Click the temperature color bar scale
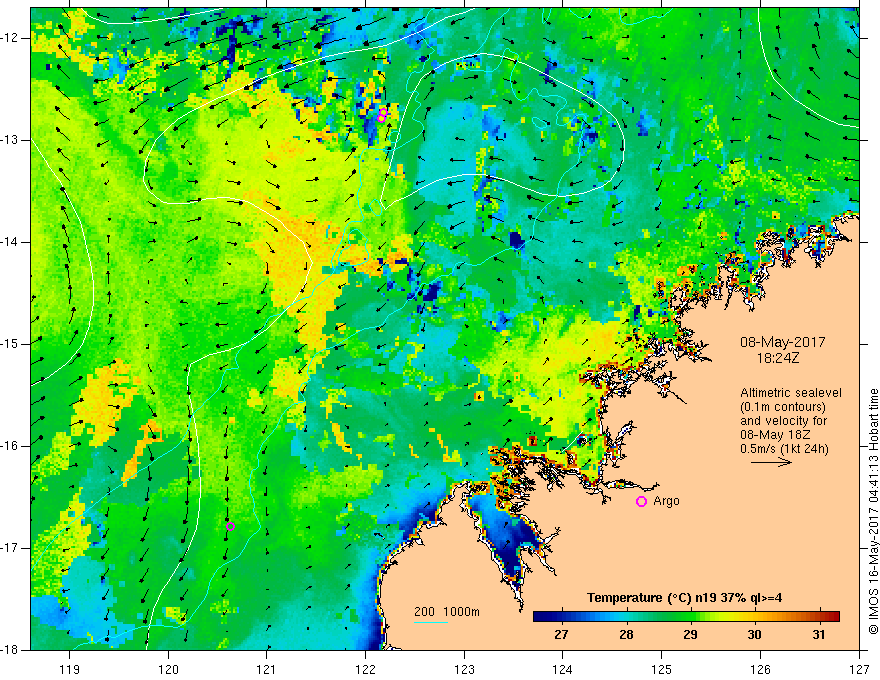The height and width of the screenshot is (680, 880). pyautogui.click(x=686, y=616)
